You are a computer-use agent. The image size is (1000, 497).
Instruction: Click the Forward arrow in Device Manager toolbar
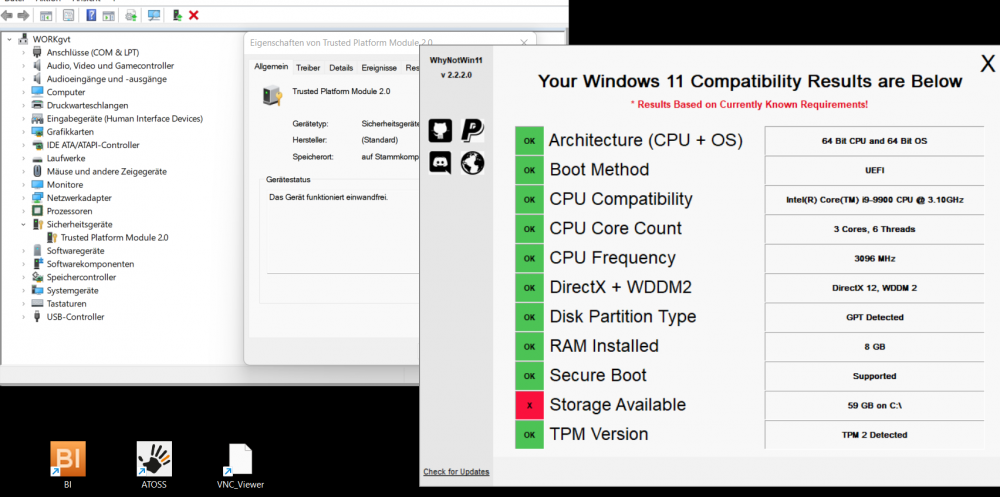point(23,15)
